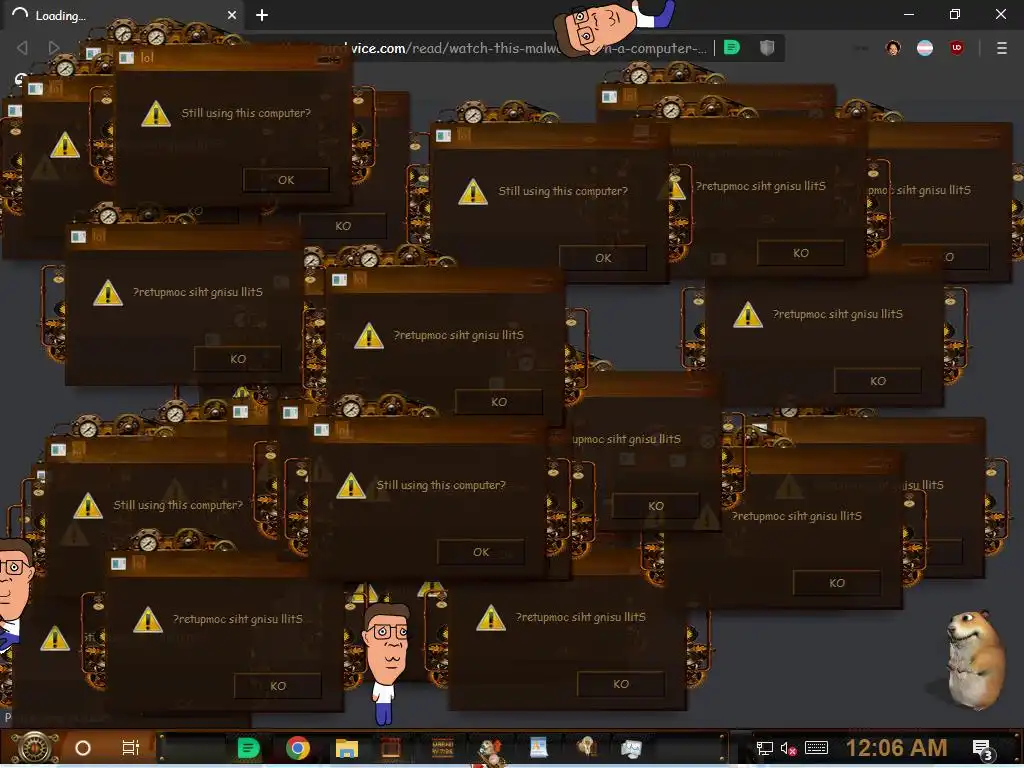Click the uBlock Origin extension icon
Image resolution: width=1024 pixels, height=768 pixels.
(957, 48)
